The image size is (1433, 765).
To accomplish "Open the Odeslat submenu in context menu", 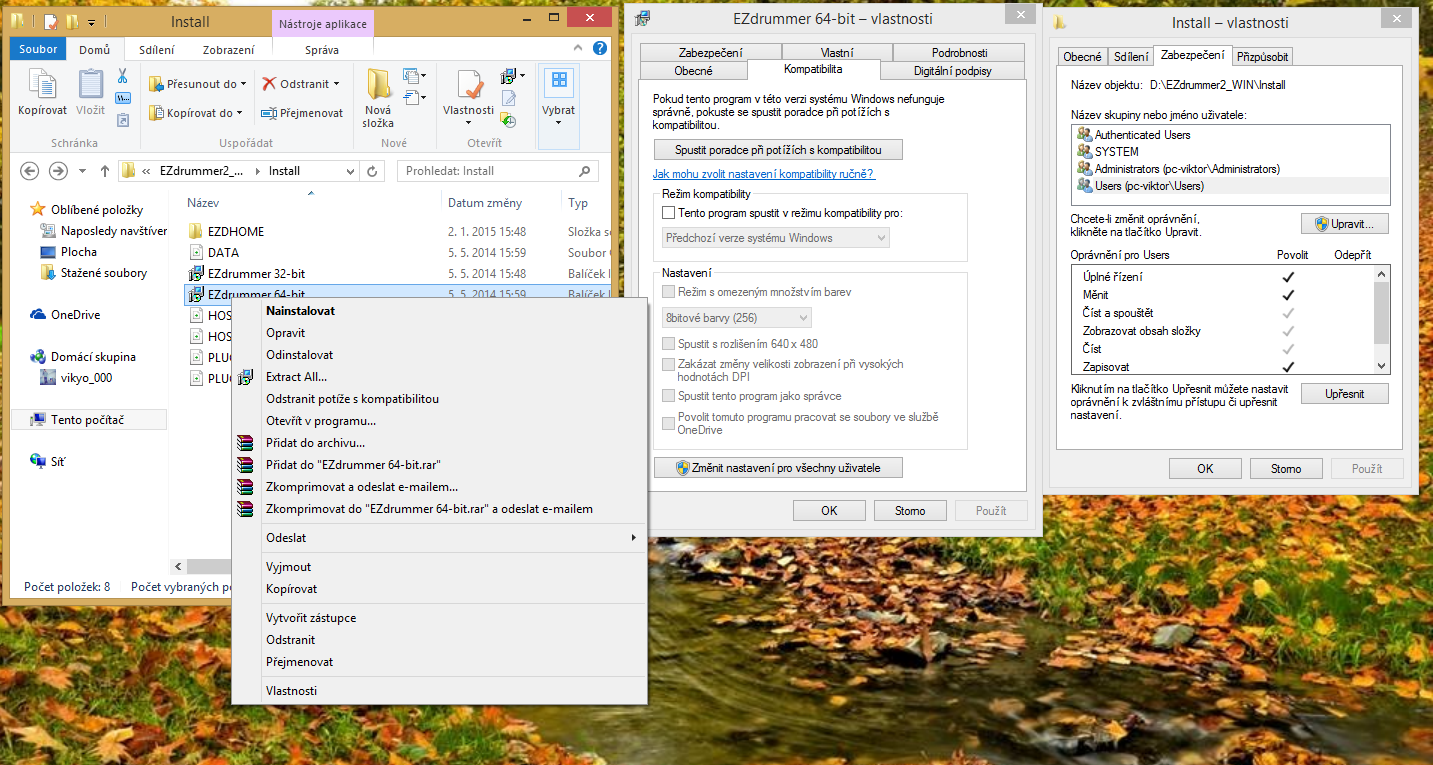I will point(440,538).
